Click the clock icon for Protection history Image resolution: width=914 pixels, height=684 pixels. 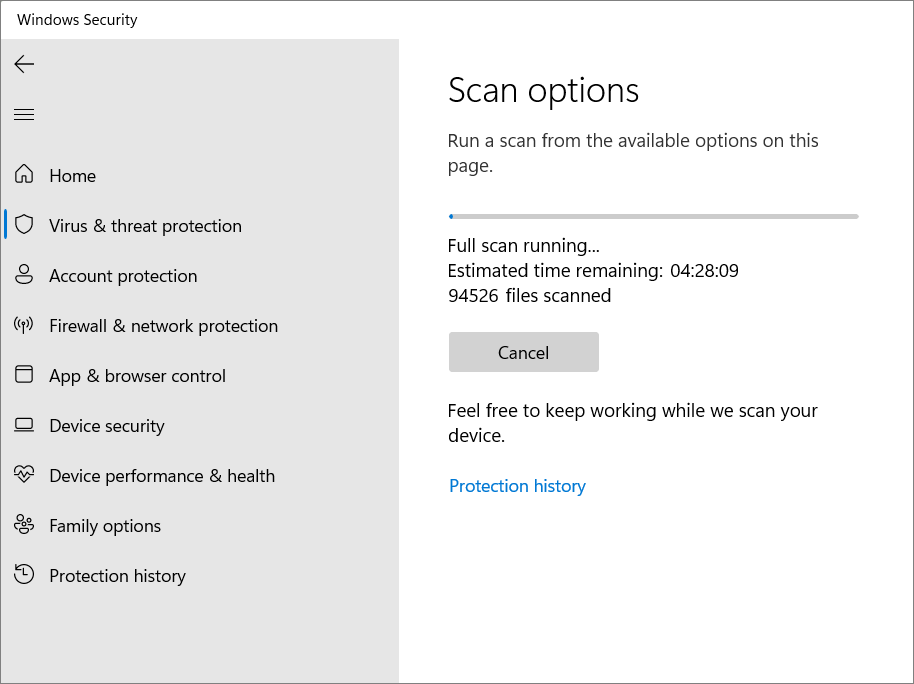point(24,574)
